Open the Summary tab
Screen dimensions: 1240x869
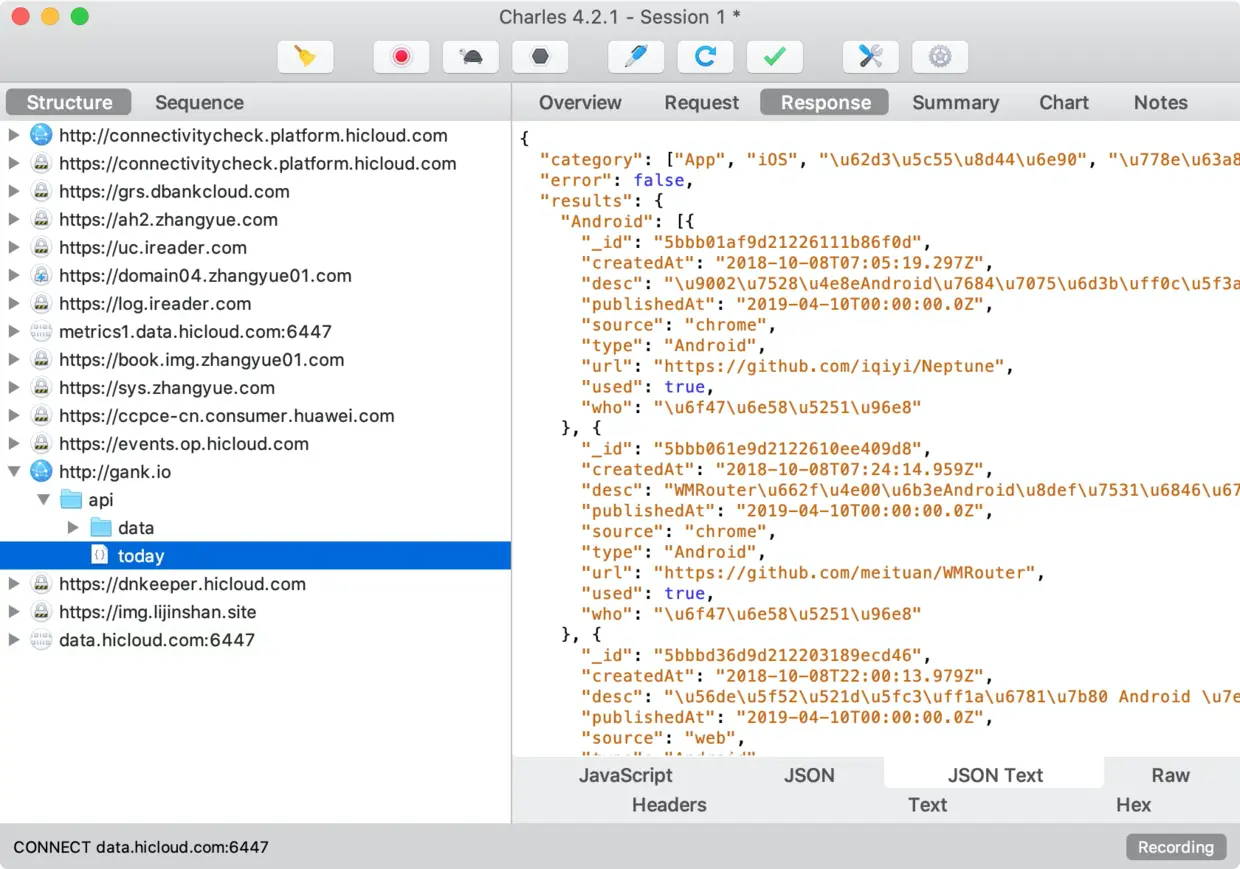pos(955,102)
